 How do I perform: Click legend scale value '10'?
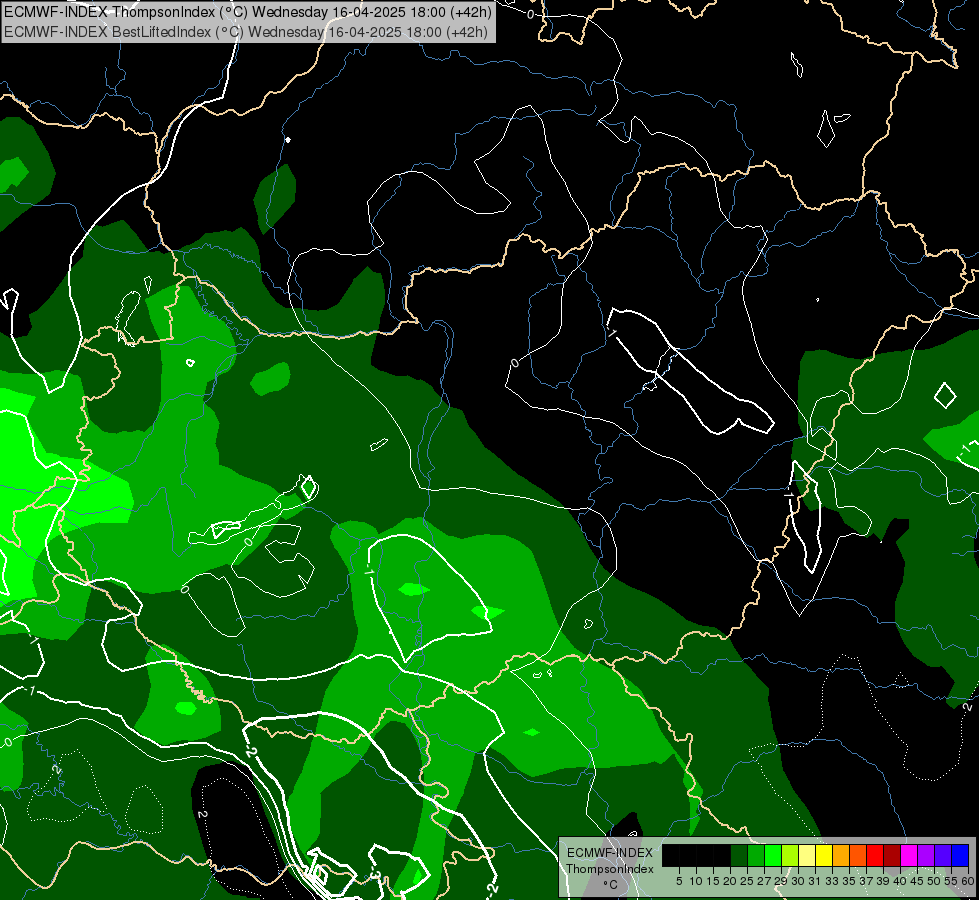coord(696,881)
